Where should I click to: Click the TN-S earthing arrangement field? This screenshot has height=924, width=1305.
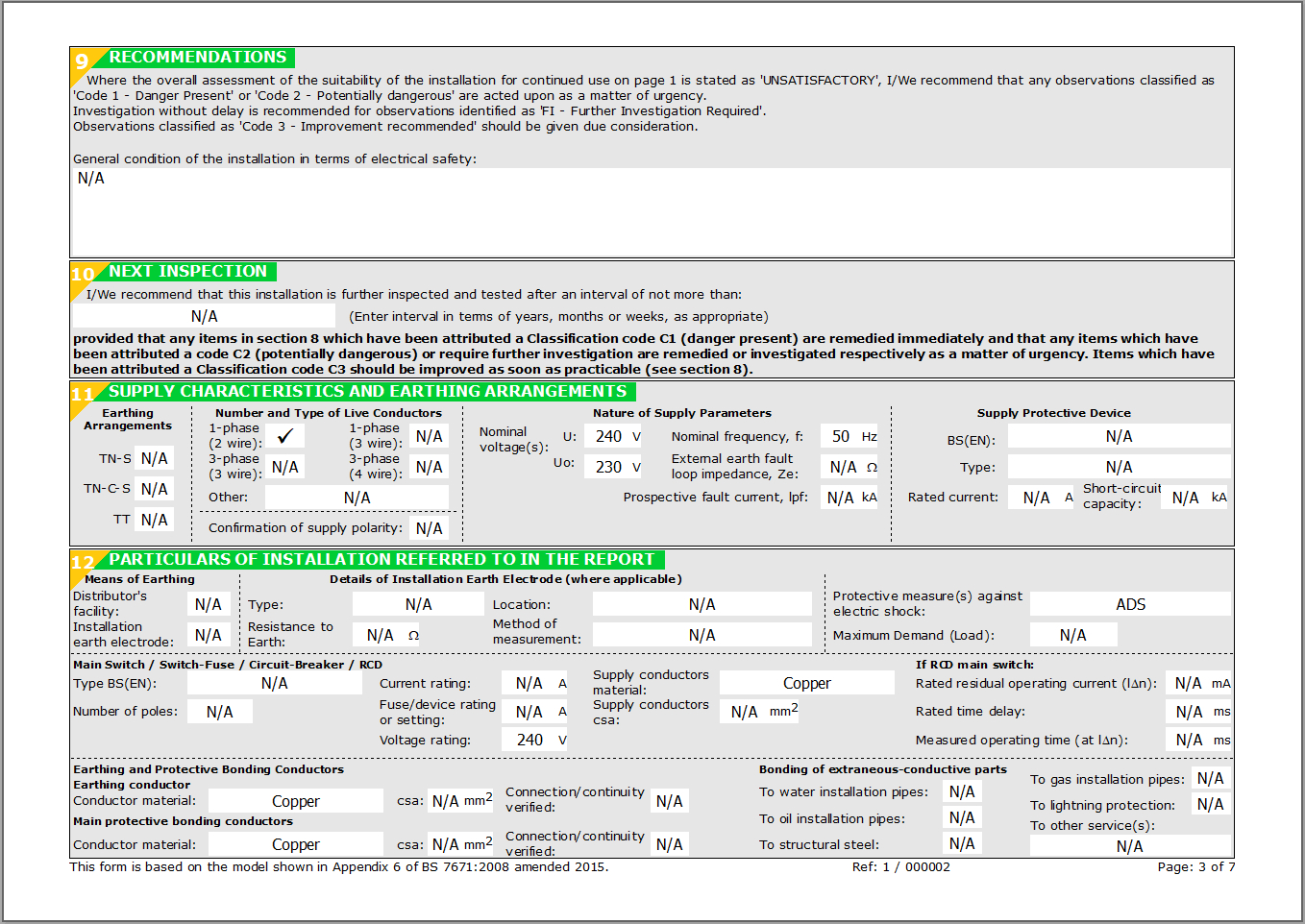(x=155, y=459)
